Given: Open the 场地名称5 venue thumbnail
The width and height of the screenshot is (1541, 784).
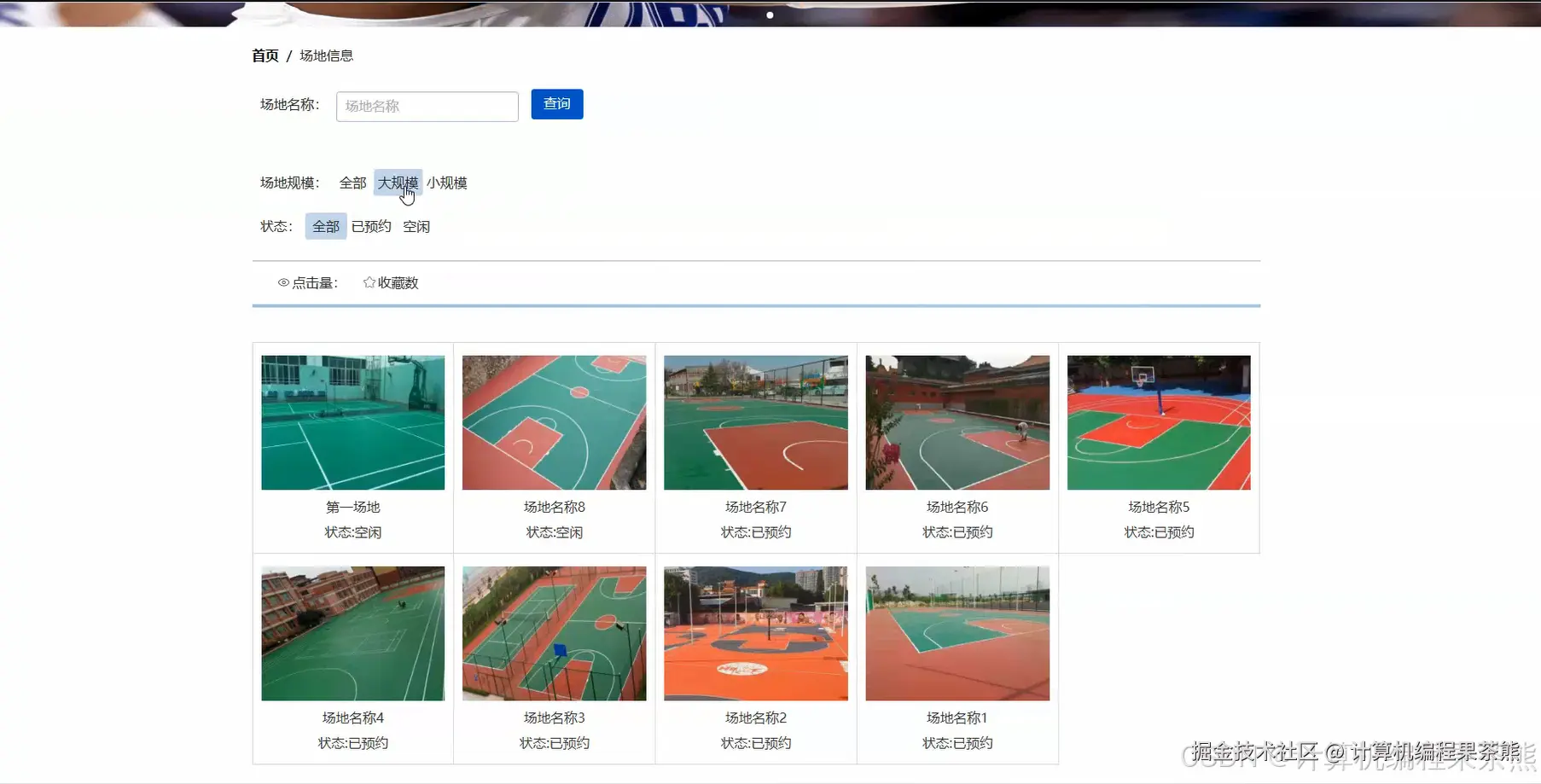Looking at the screenshot, I should [1158, 421].
